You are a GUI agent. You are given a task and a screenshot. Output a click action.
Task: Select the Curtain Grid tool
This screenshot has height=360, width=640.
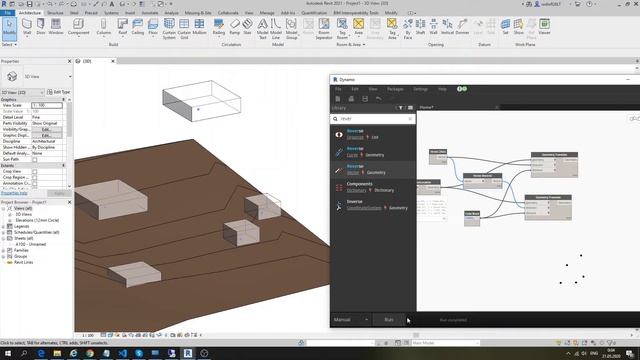point(184,29)
